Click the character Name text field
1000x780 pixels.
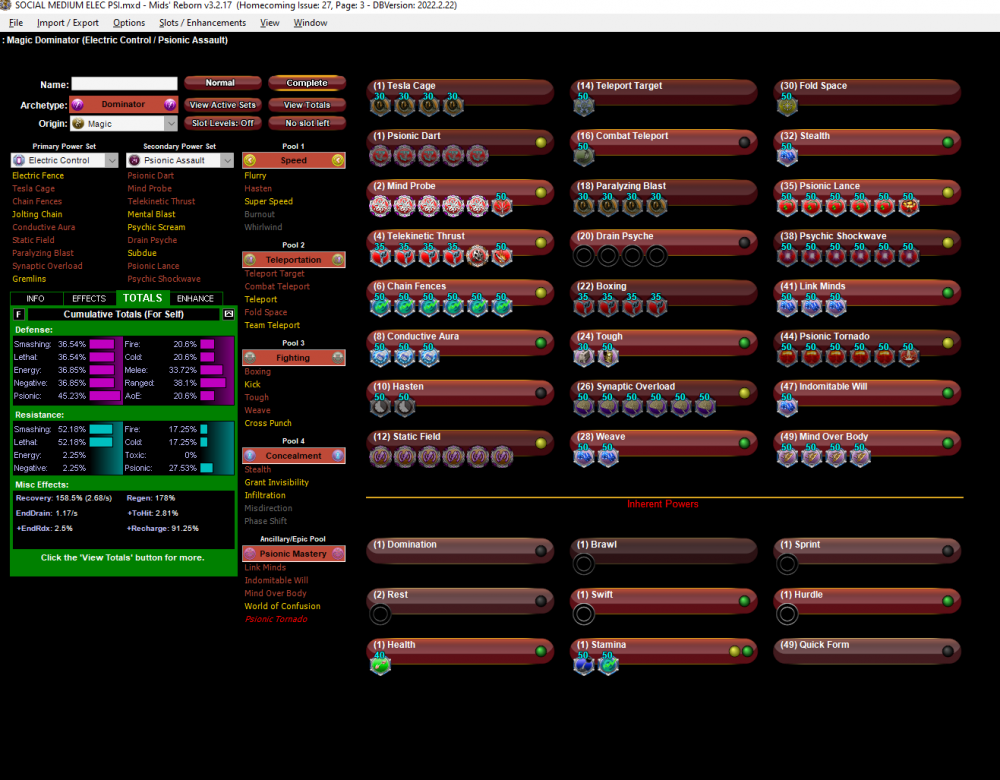(x=124, y=84)
